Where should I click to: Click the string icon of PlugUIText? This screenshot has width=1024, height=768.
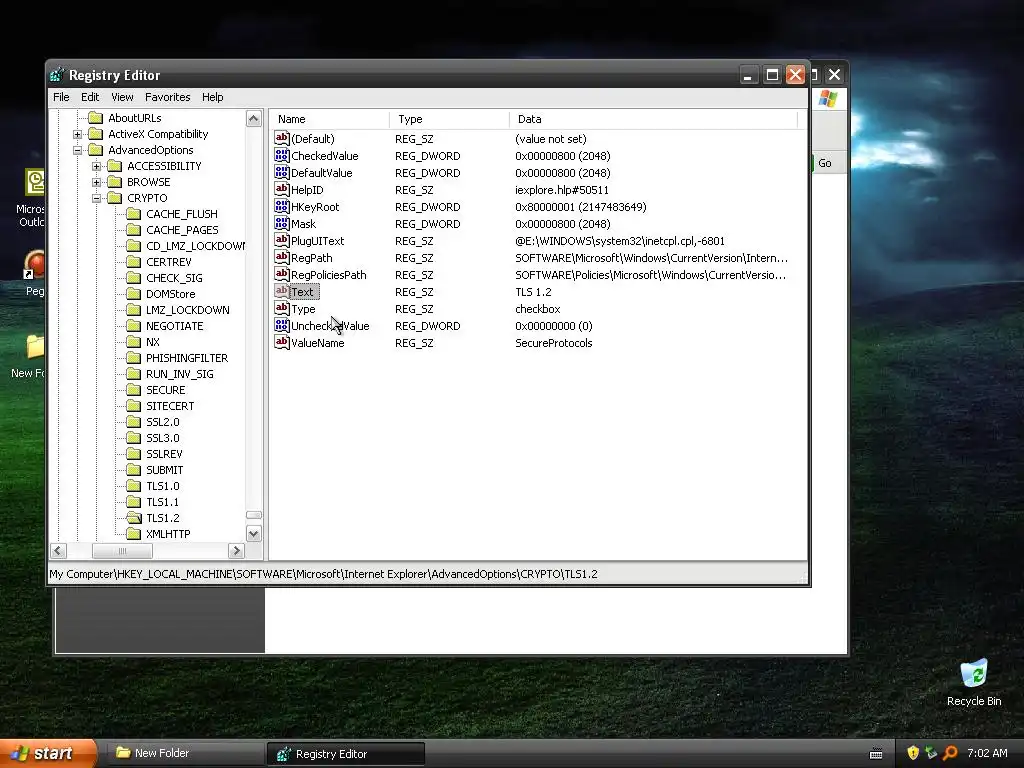(x=281, y=240)
